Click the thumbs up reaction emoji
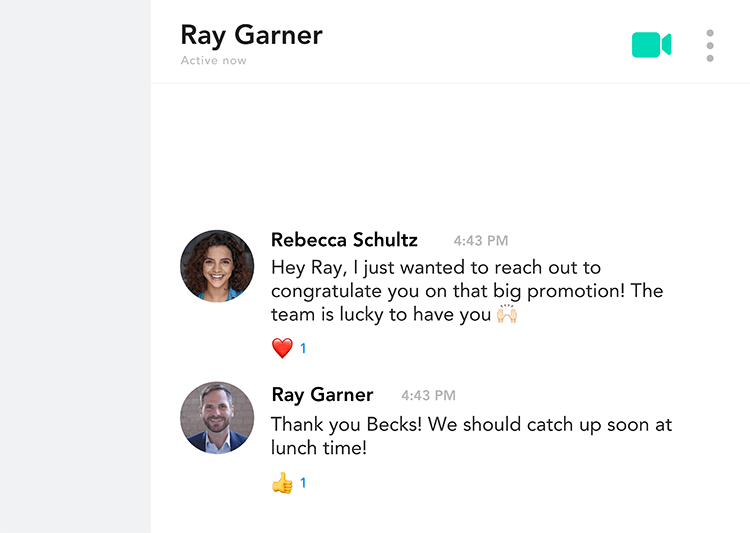Image resolution: width=750 pixels, height=533 pixels. pyautogui.click(x=282, y=483)
